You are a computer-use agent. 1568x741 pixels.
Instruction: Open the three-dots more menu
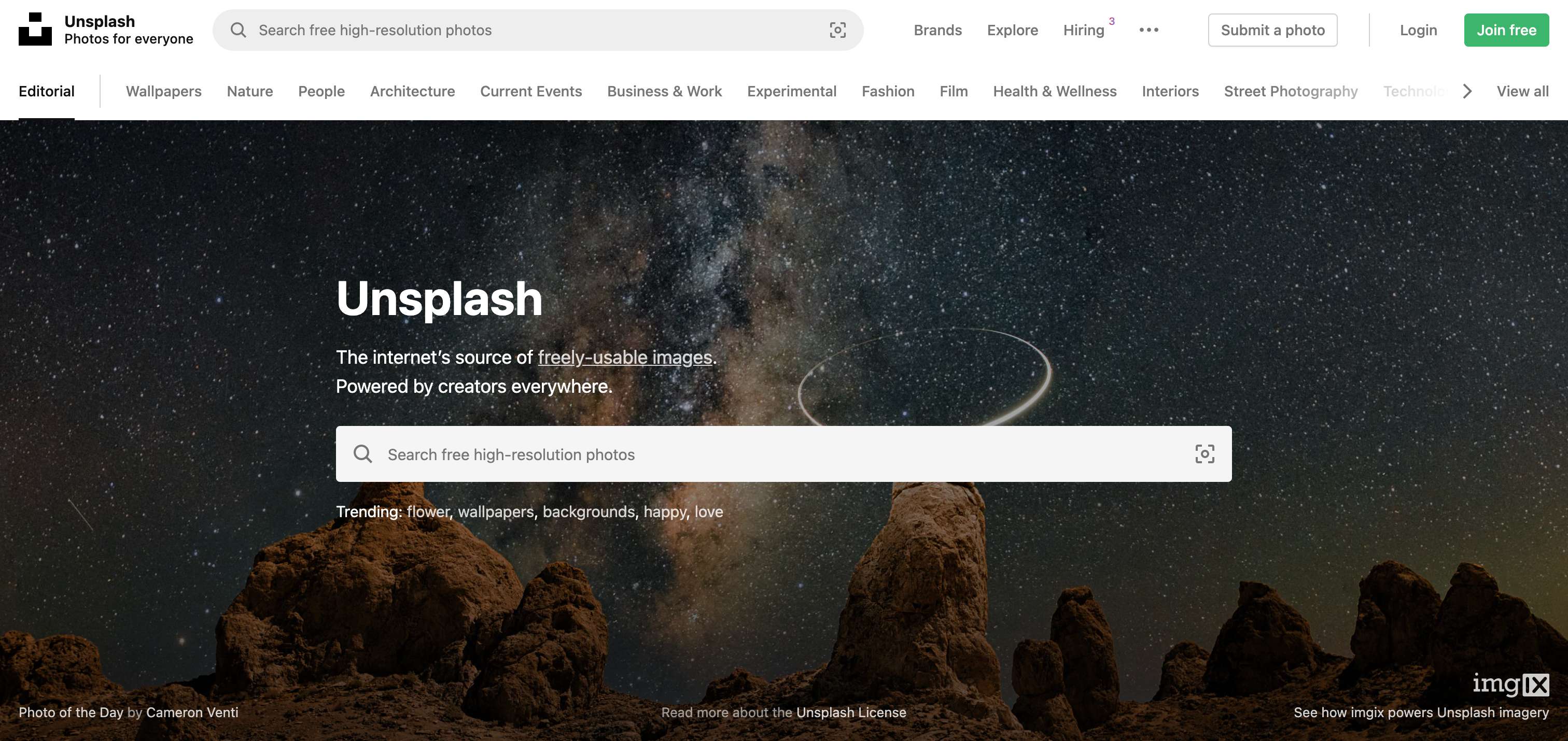[x=1149, y=30]
